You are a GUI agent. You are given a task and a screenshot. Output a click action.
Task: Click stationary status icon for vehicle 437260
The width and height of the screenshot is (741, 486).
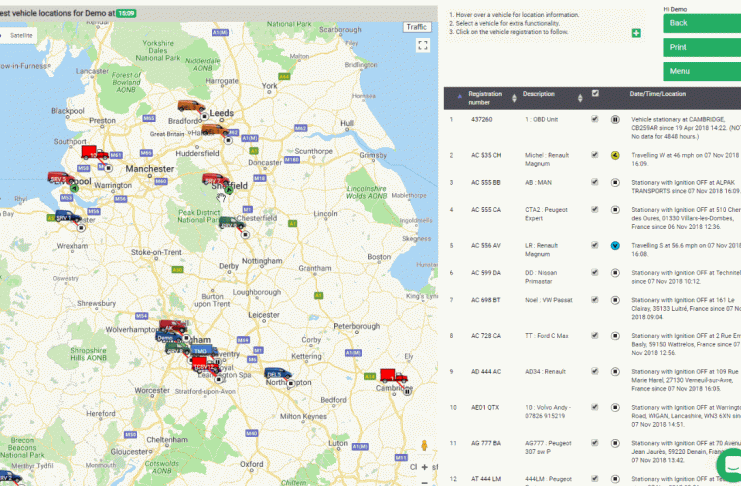[x=616, y=119]
